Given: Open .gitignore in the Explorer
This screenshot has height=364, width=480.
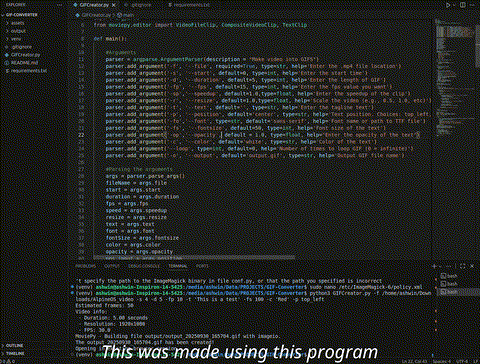Looking at the screenshot, I should pos(22,47).
